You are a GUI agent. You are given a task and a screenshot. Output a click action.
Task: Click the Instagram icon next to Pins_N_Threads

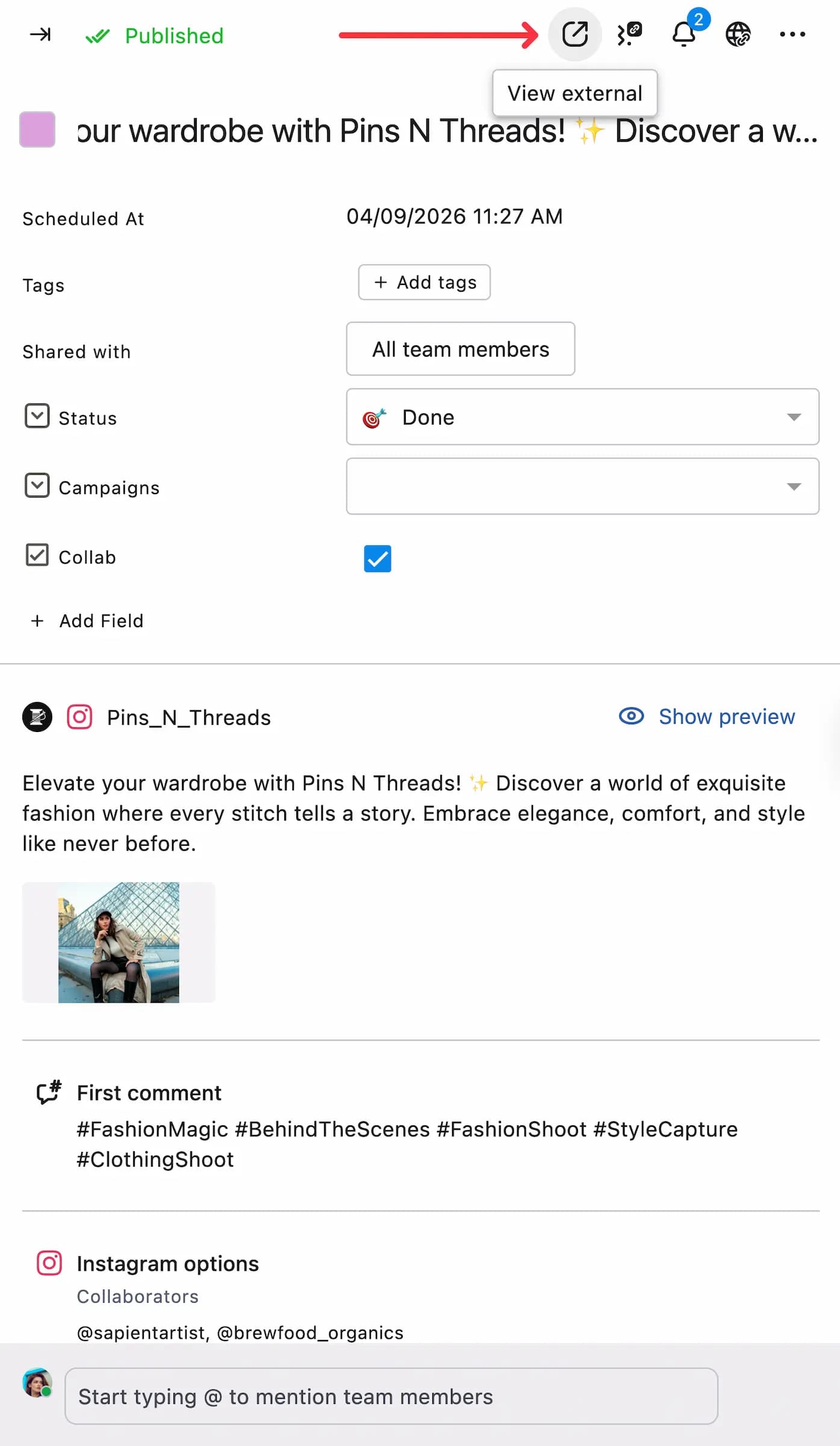coord(79,717)
